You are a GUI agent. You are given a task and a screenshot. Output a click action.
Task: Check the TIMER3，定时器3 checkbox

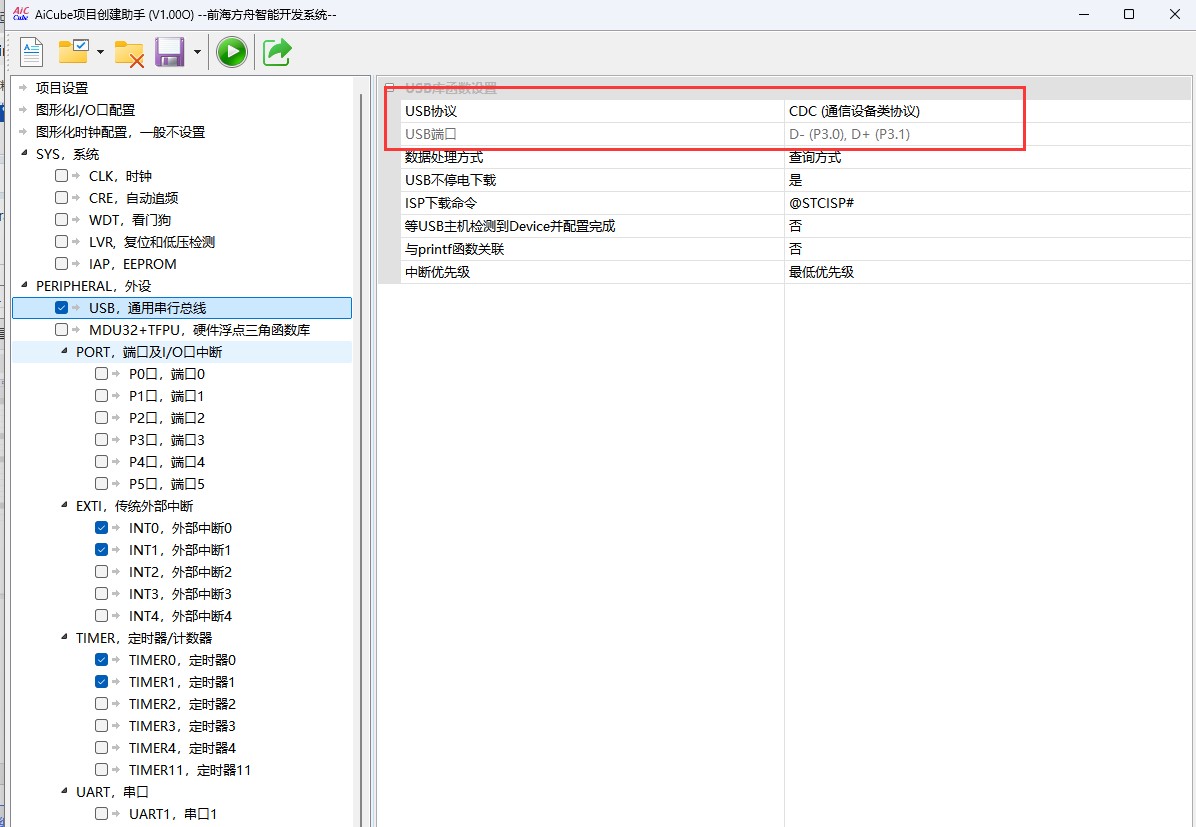click(101, 726)
